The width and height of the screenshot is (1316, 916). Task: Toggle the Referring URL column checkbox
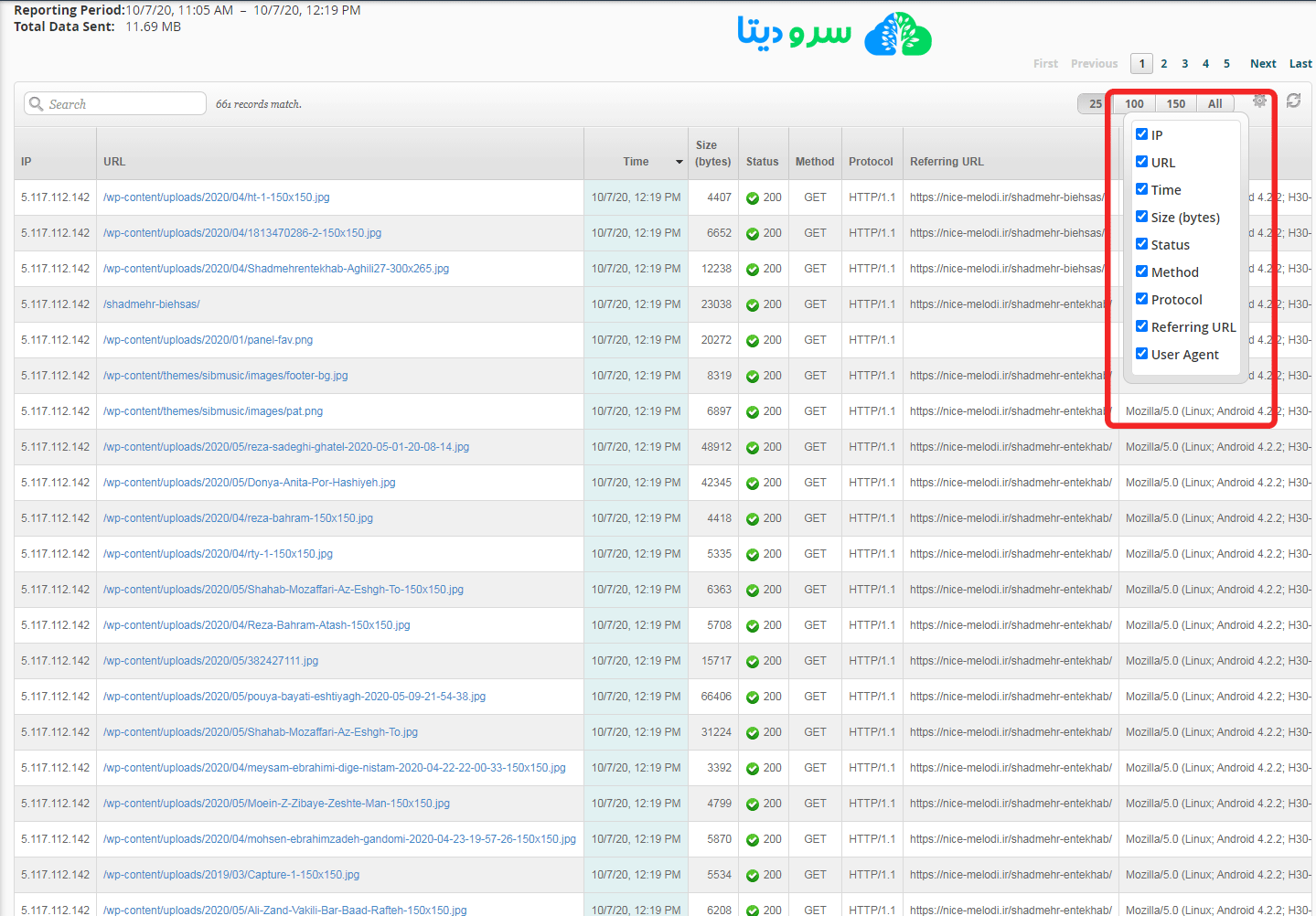point(1141,326)
